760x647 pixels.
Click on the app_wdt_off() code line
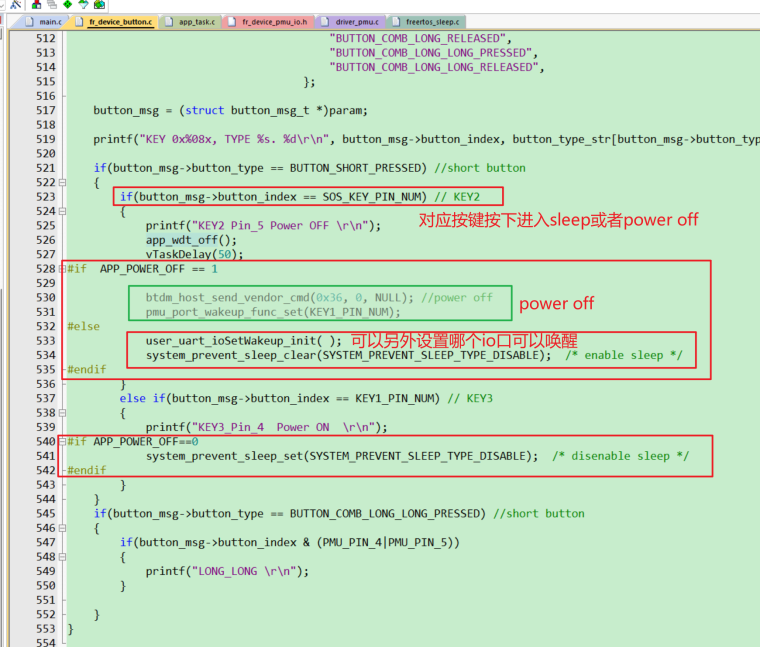[x=191, y=240]
